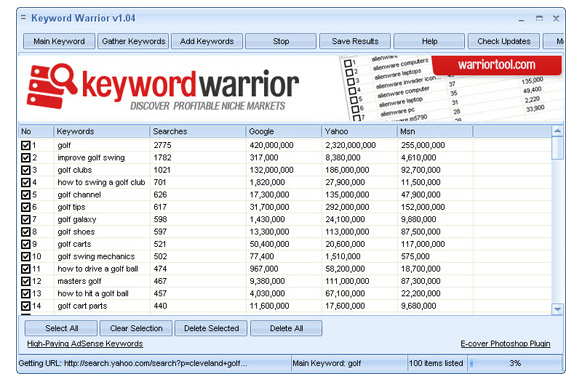Toggle the golf channel row checkbox
Image resolution: width=582 pixels, height=382 pixels.
click(x=26, y=195)
